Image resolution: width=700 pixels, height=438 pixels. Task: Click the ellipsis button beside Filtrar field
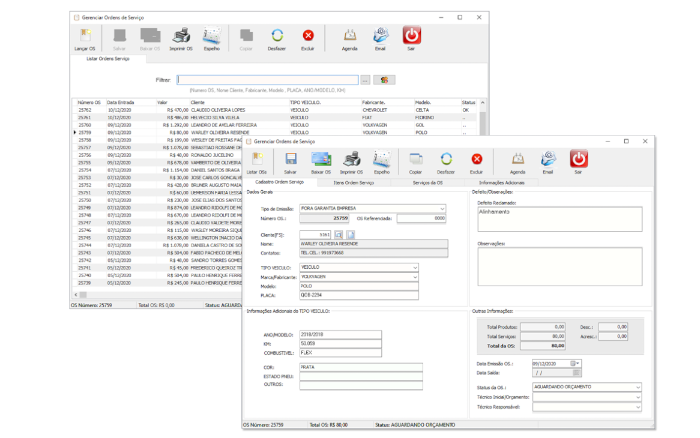tap(365, 80)
